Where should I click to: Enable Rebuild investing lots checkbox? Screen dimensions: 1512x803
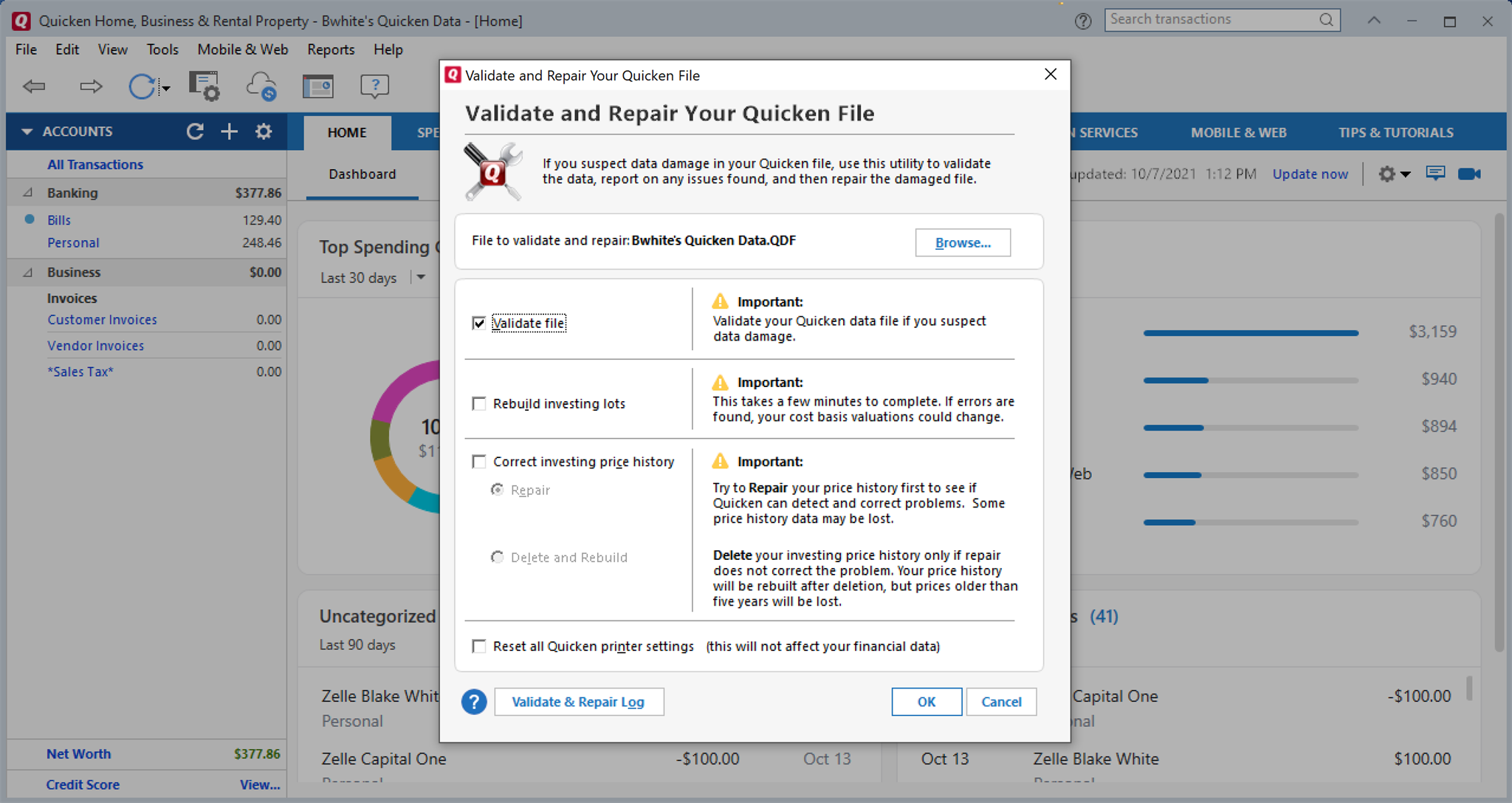[479, 403]
